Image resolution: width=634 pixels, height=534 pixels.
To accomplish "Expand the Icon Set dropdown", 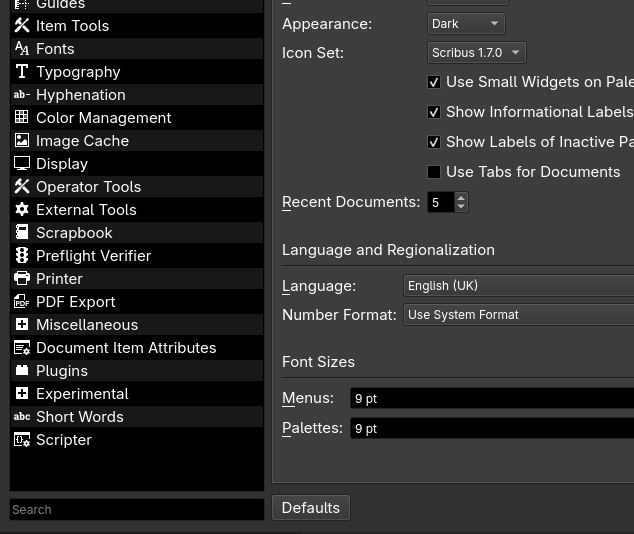I will (476, 53).
